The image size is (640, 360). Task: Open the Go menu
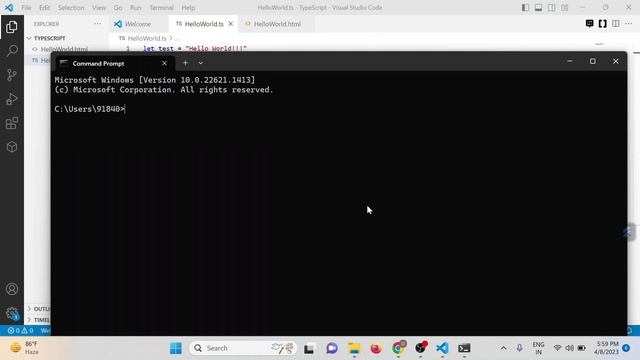[x=118, y=8]
